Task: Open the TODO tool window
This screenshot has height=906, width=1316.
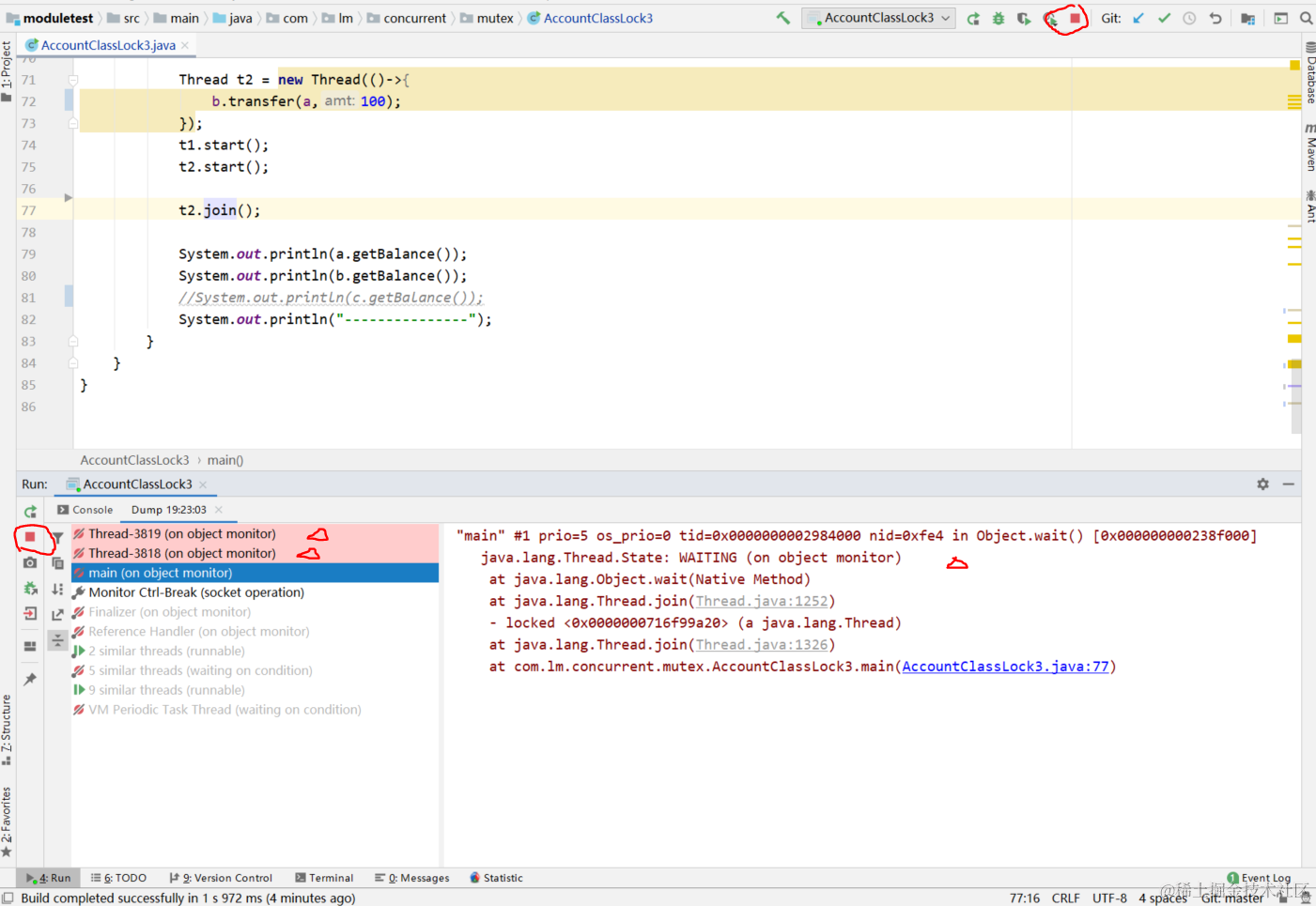Action: (118, 878)
